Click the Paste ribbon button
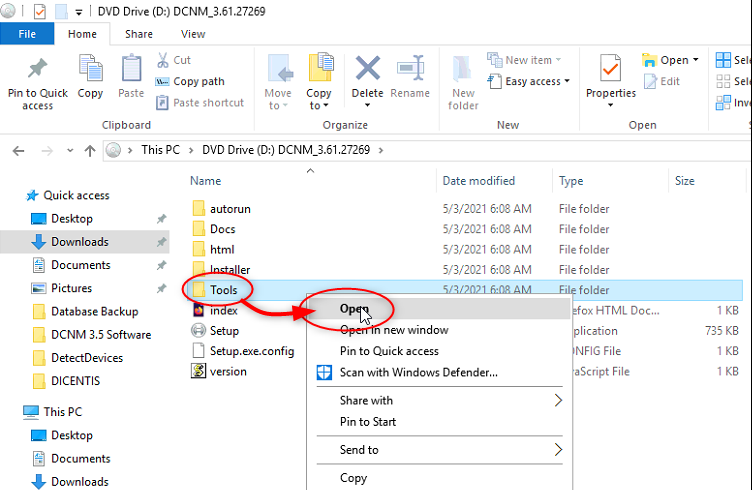Screen dimensions: 752x490 tap(131, 77)
